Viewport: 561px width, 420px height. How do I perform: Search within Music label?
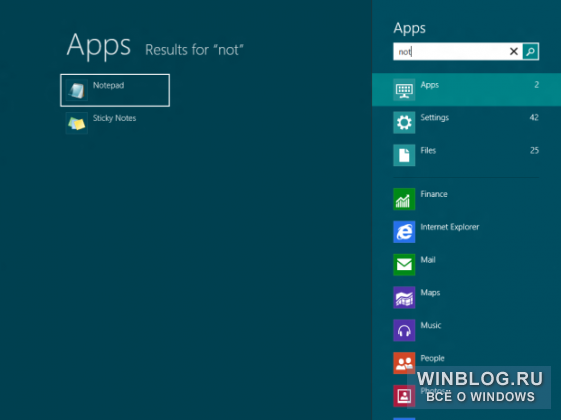(431, 325)
